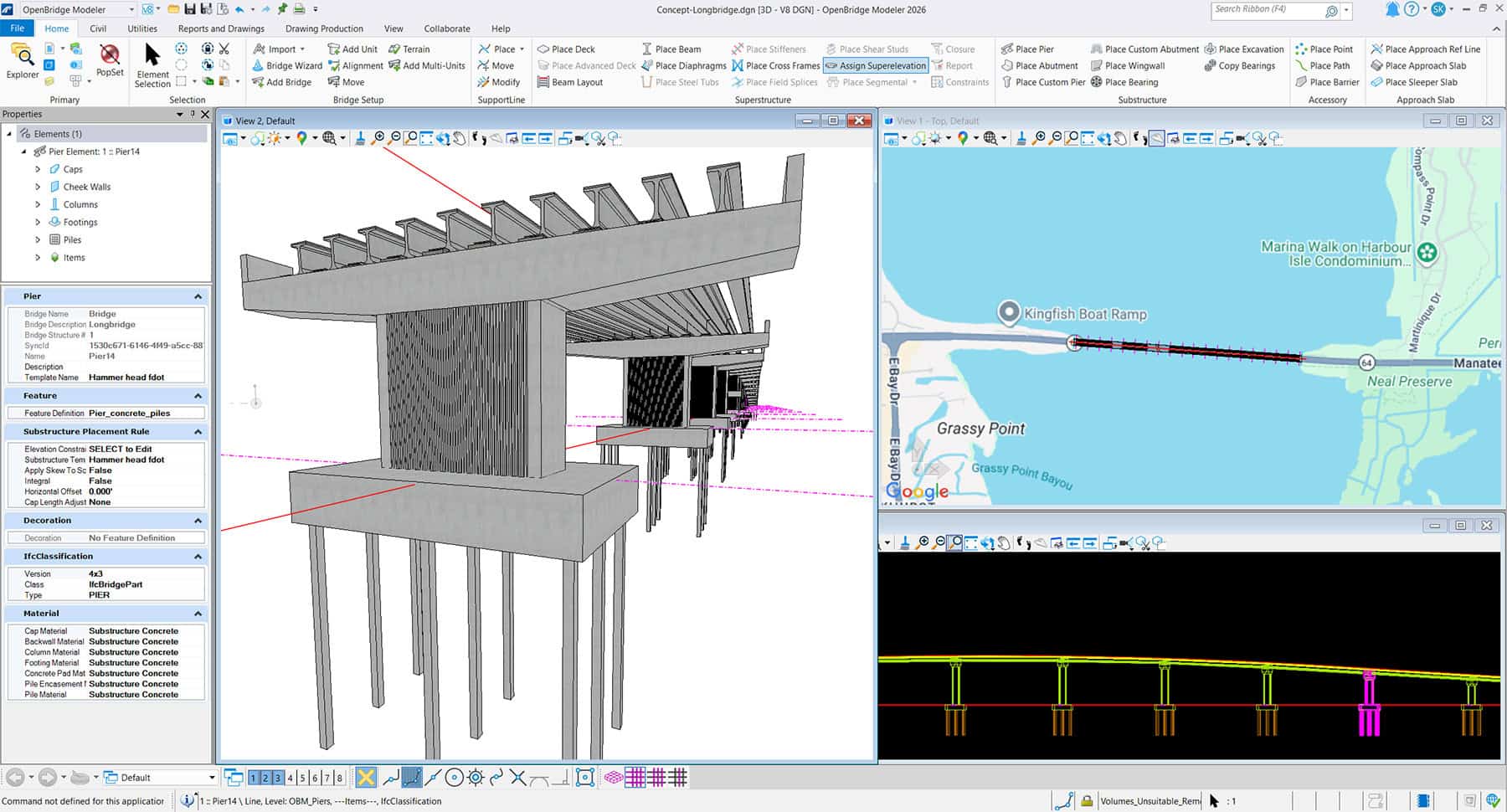
Task: Toggle view number 1 button
Action: [x=254, y=778]
